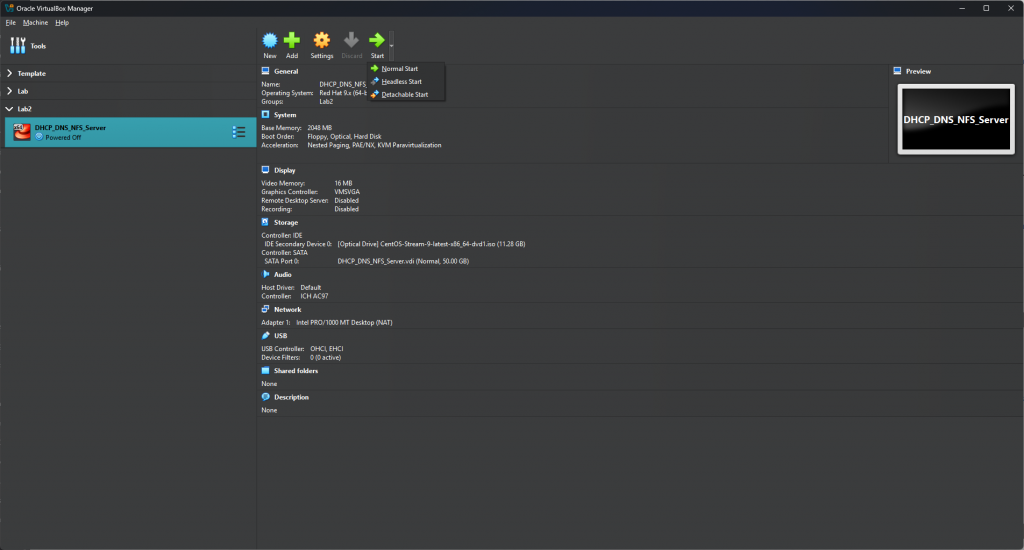Click the Base Memory 2048 MB value
Image resolution: width=1024 pixels, height=550 pixels.
tap(319, 128)
